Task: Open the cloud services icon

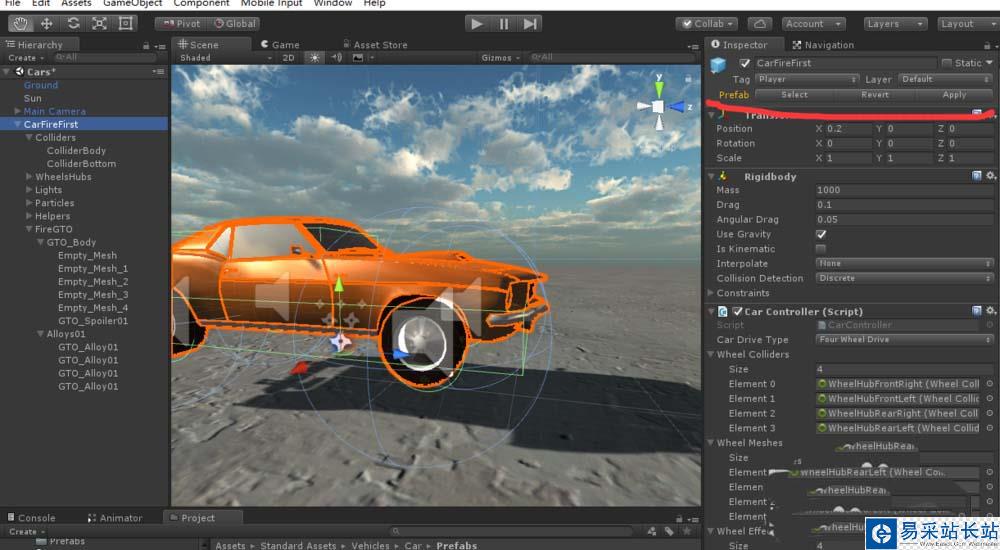Action: click(759, 23)
